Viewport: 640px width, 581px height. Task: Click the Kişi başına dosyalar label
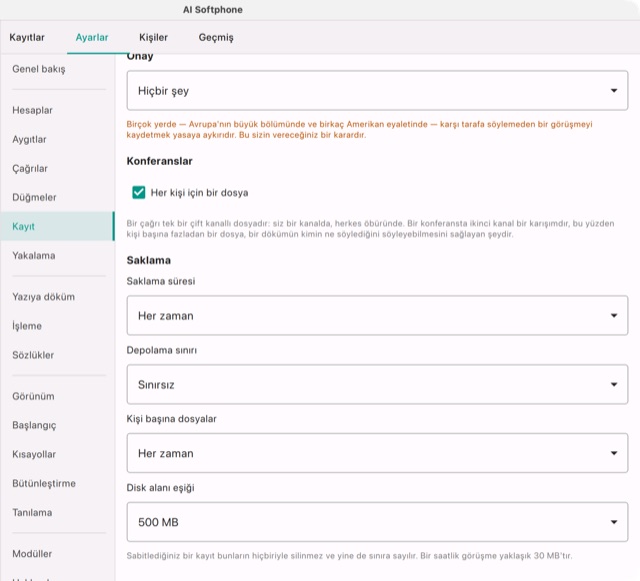click(171, 418)
